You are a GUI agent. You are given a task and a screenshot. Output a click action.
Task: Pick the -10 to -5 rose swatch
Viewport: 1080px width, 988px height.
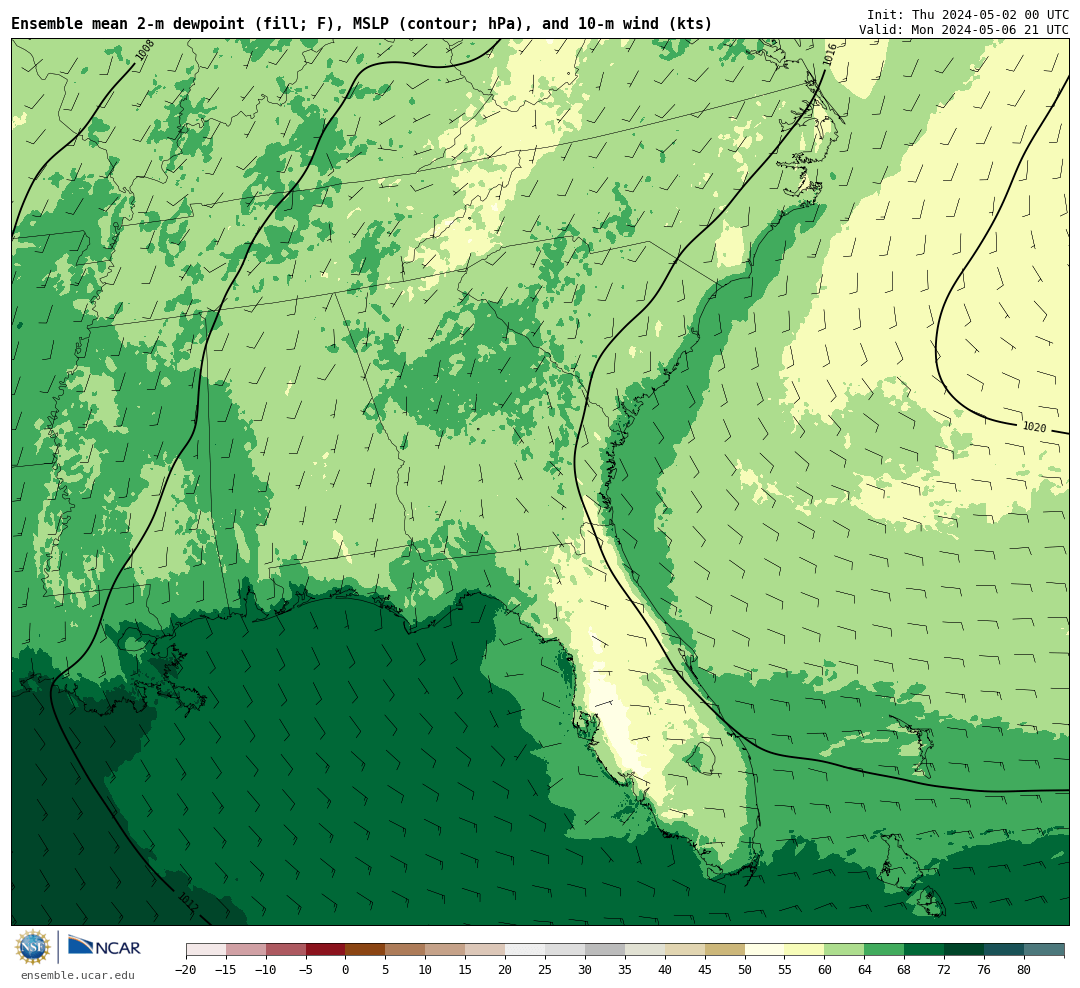point(286,949)
